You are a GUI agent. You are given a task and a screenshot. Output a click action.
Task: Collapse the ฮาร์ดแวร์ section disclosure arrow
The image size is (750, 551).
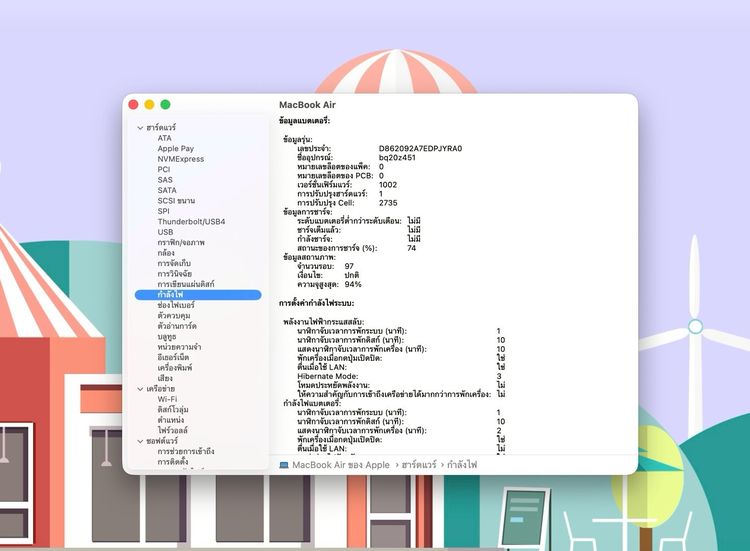pos(140,128)
